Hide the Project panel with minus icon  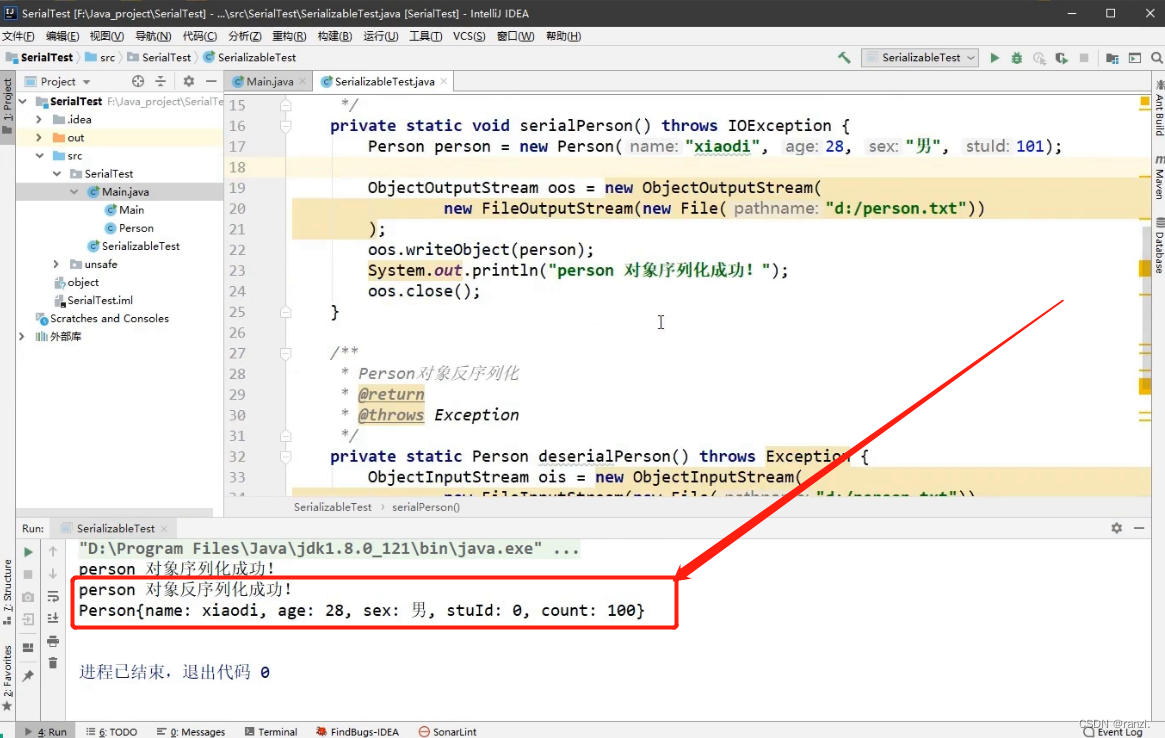211,81
